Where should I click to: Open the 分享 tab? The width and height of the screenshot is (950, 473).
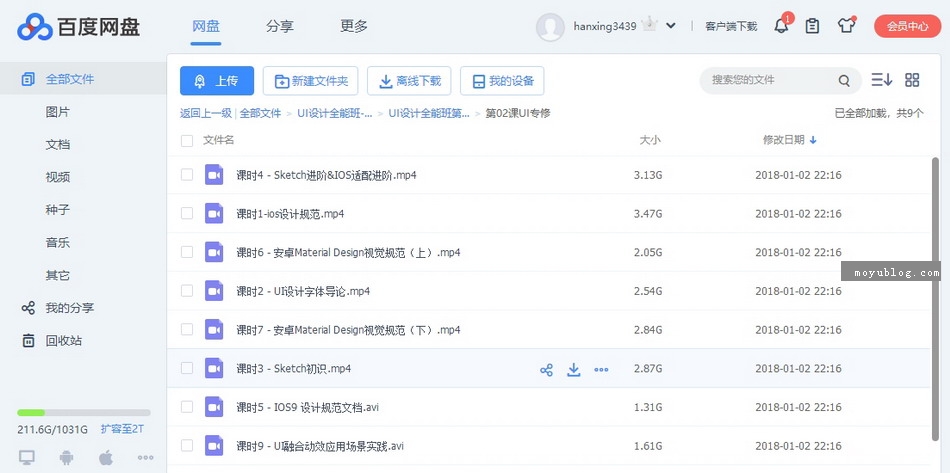point(279,27)
